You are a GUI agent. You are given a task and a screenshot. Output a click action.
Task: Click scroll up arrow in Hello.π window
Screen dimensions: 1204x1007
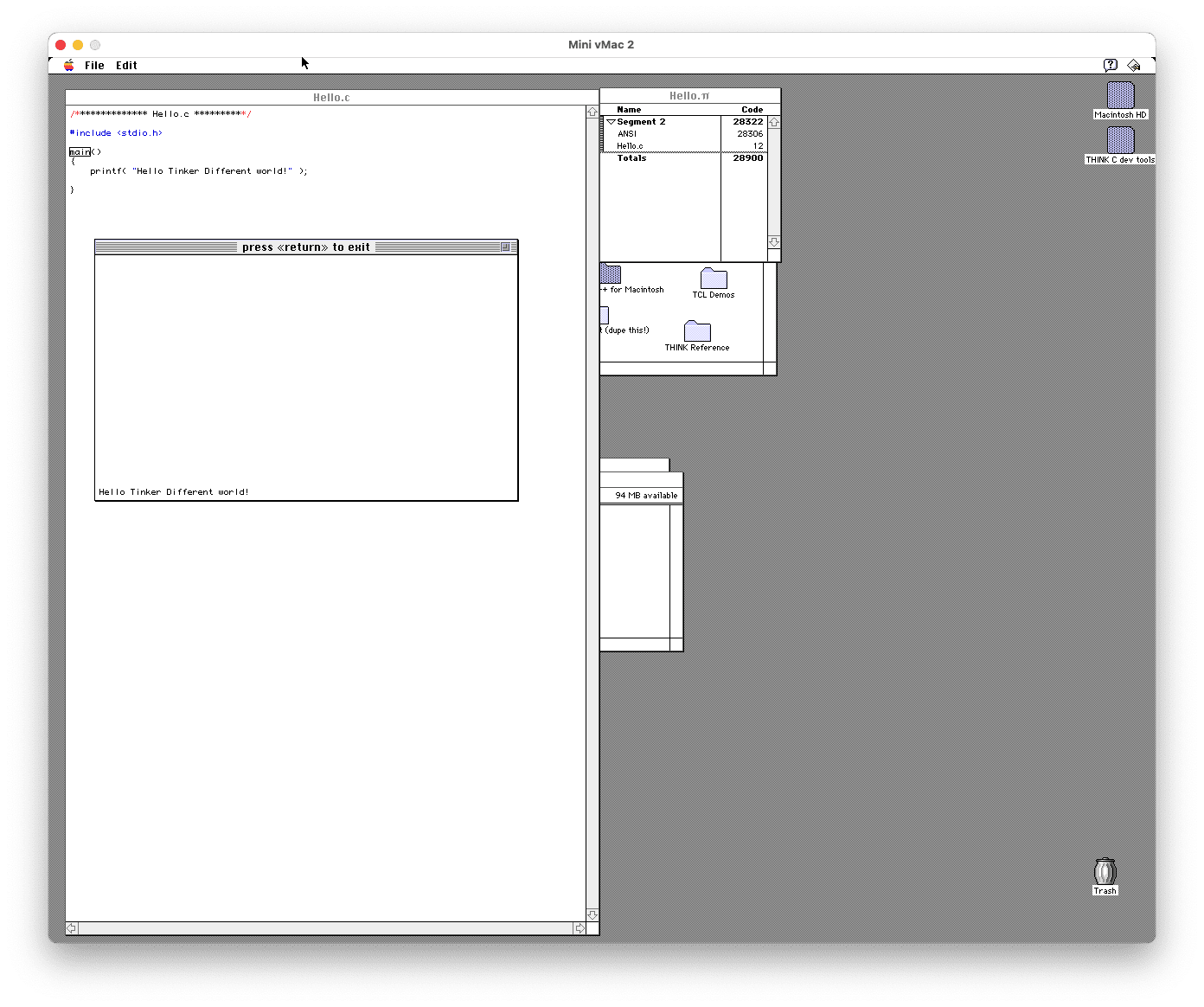pos(774,123)
